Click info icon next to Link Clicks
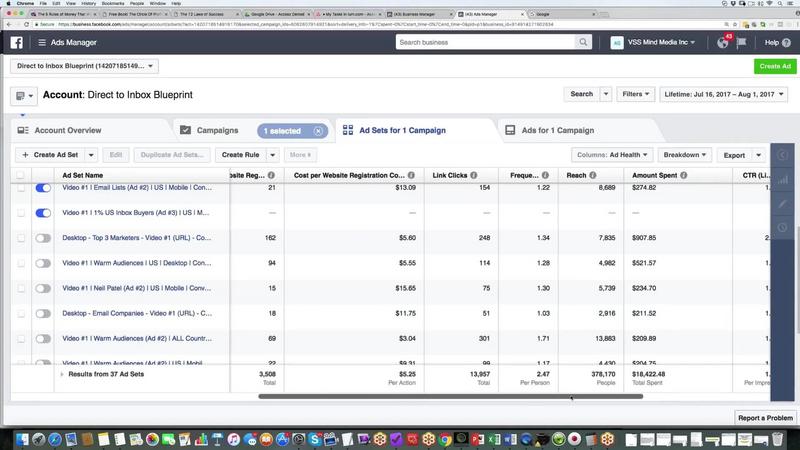The image size is (800, 450). 474,175
